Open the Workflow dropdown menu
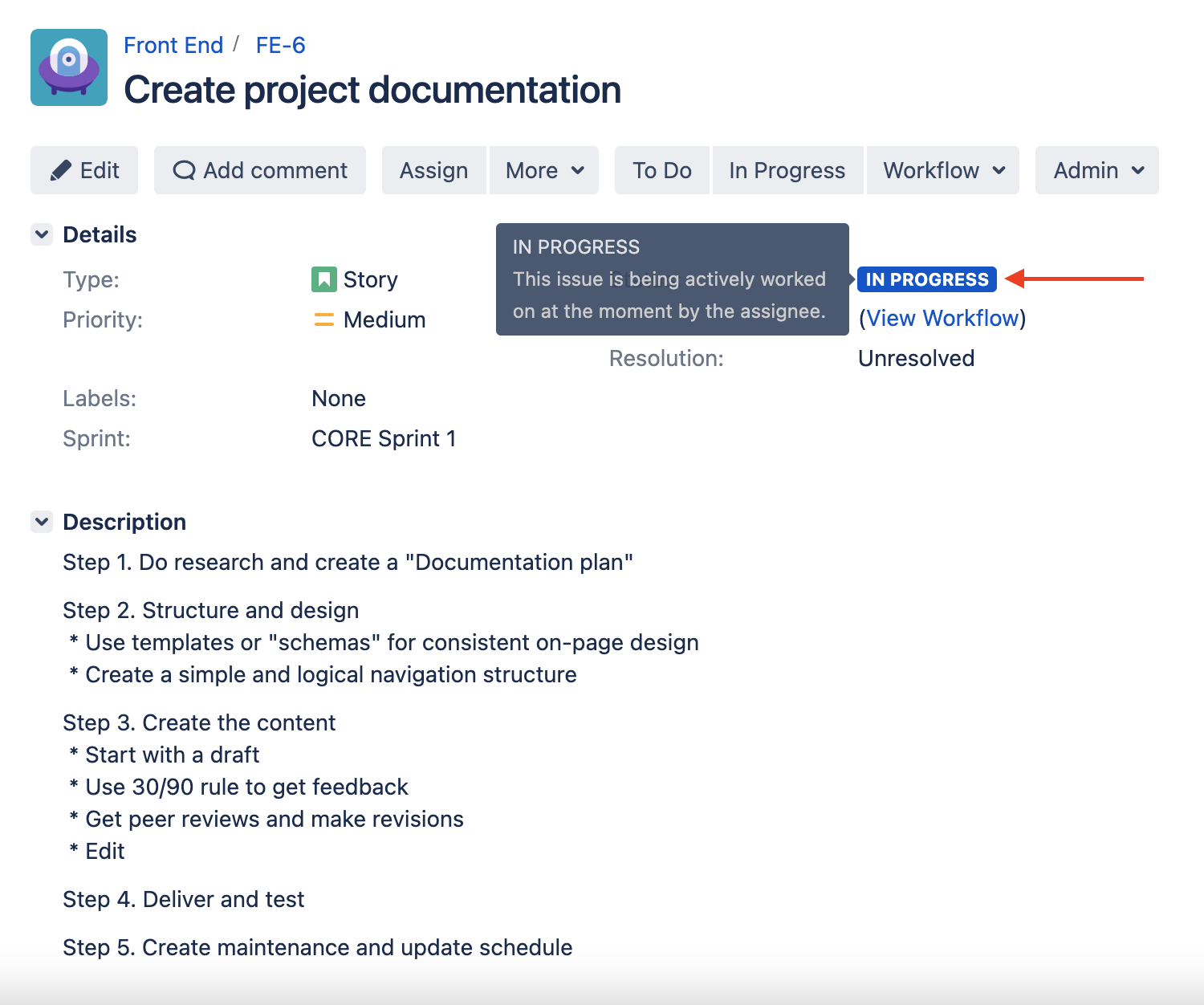The width and height of the screenshot is (1204, 1005). pos(943,170)
